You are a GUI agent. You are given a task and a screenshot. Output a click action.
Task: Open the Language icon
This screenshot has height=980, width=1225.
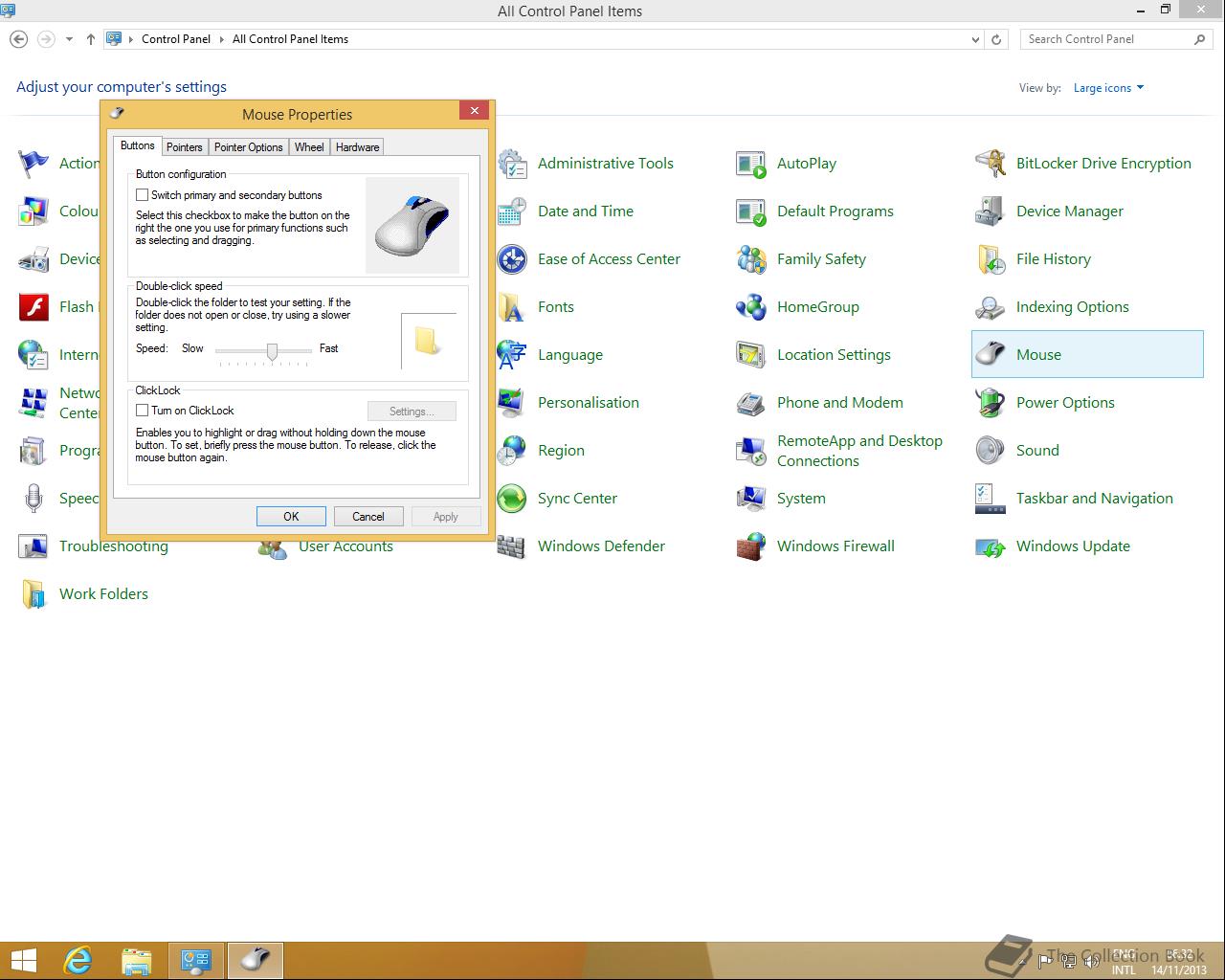click(x=512, y=355)
